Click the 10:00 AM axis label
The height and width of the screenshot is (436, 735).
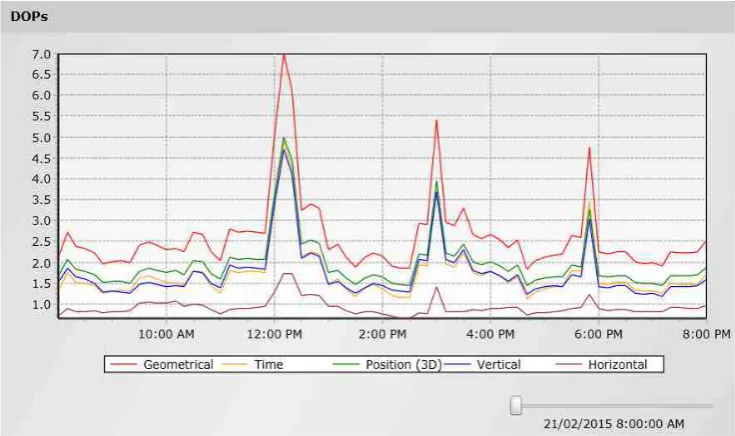click(x=166, y=334)
